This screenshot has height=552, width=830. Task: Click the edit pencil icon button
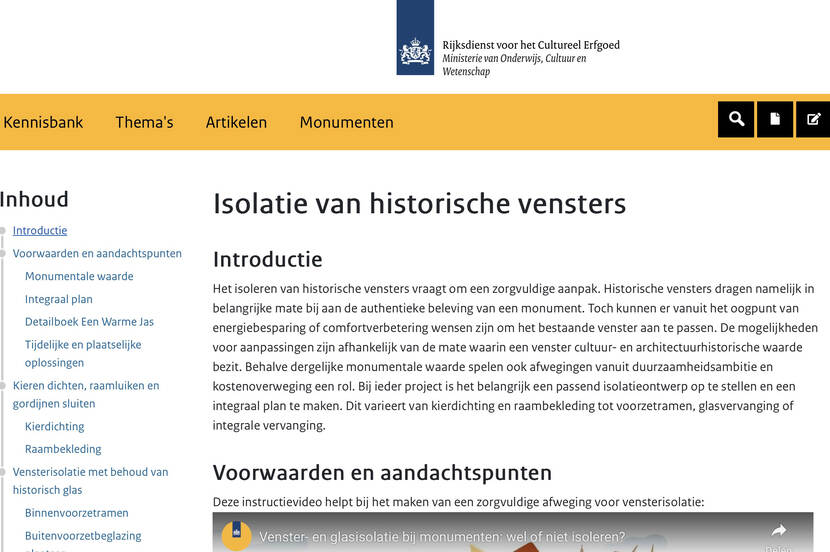point(814,119)
